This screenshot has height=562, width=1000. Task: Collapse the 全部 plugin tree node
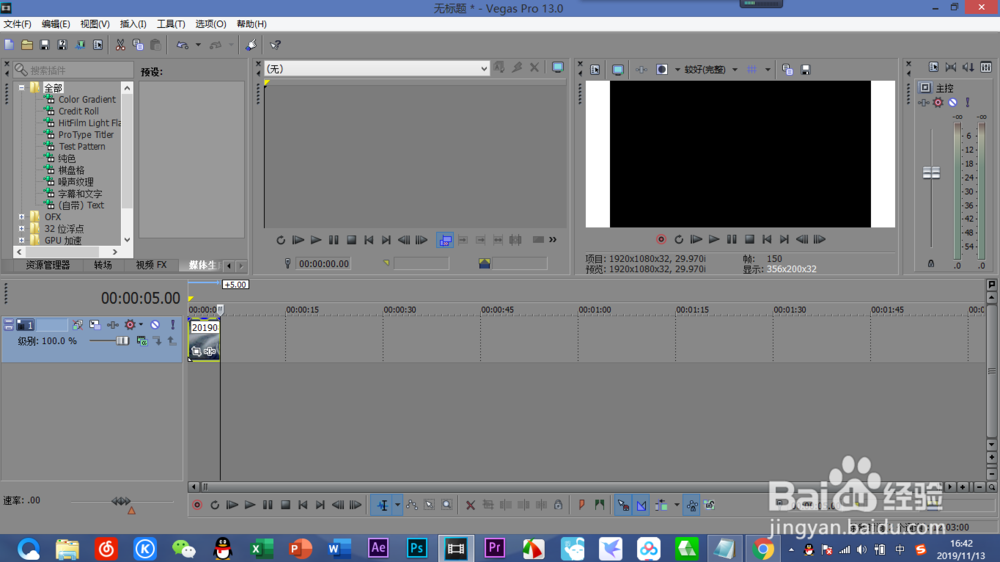click(22, 87)
